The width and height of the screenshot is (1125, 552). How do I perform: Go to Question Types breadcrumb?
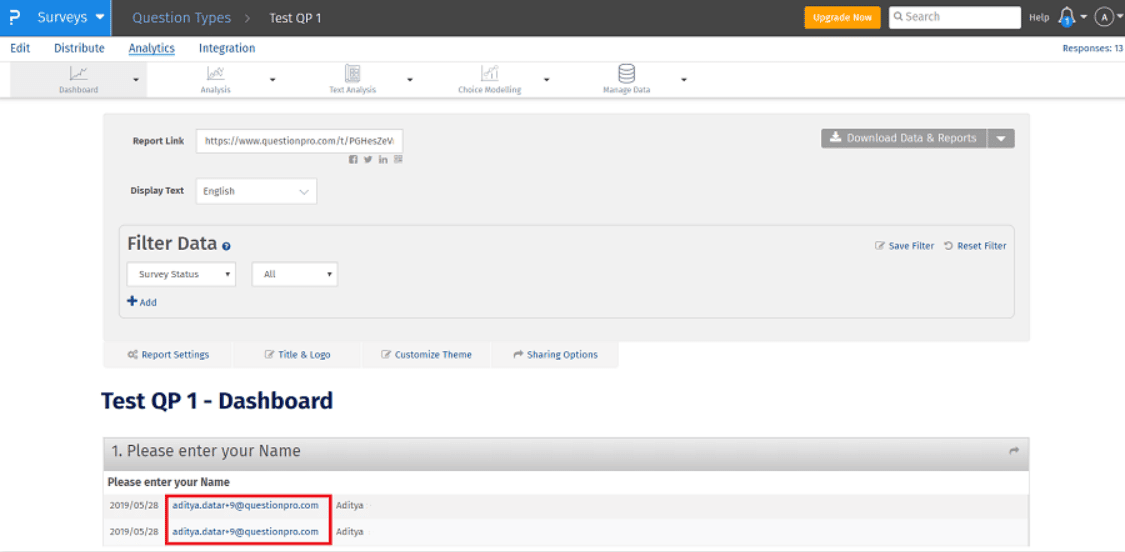pos(182,18)
